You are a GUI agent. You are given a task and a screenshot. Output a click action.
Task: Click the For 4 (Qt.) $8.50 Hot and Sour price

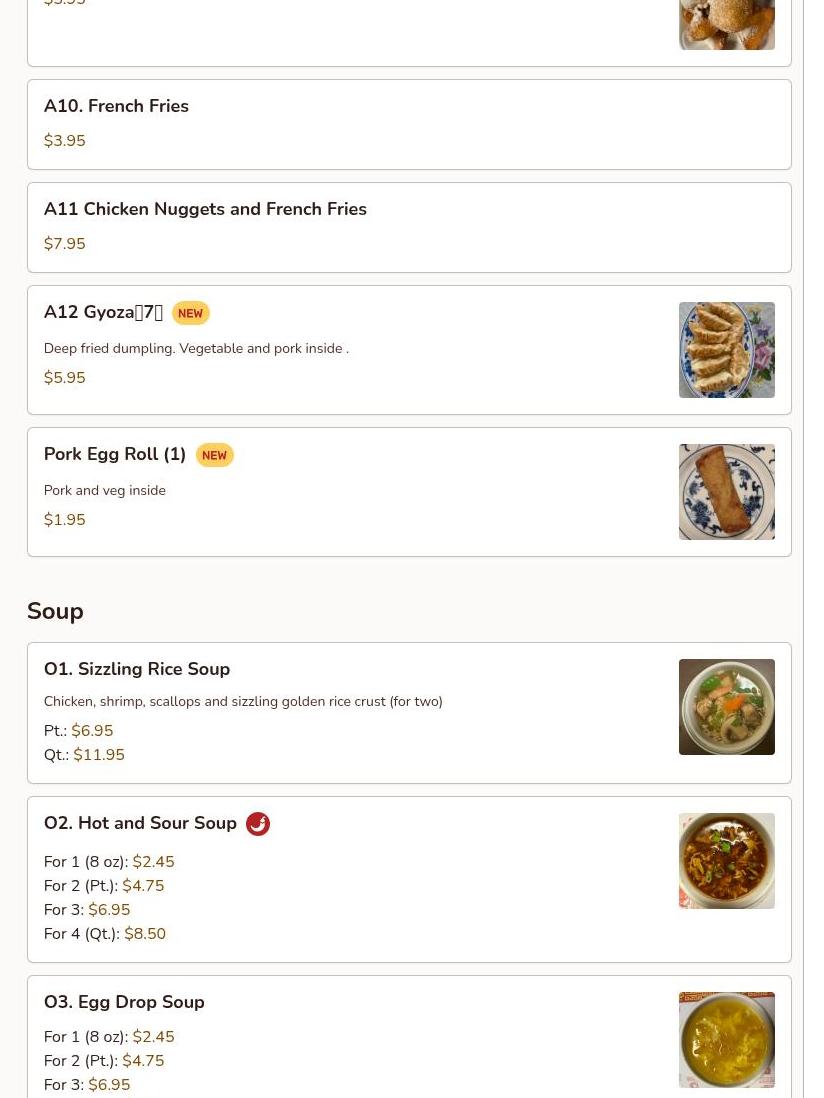(105, 934)
